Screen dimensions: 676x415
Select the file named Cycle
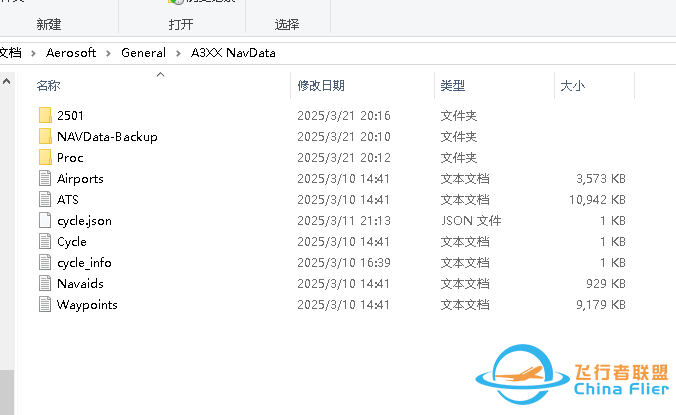pos(72,242)
